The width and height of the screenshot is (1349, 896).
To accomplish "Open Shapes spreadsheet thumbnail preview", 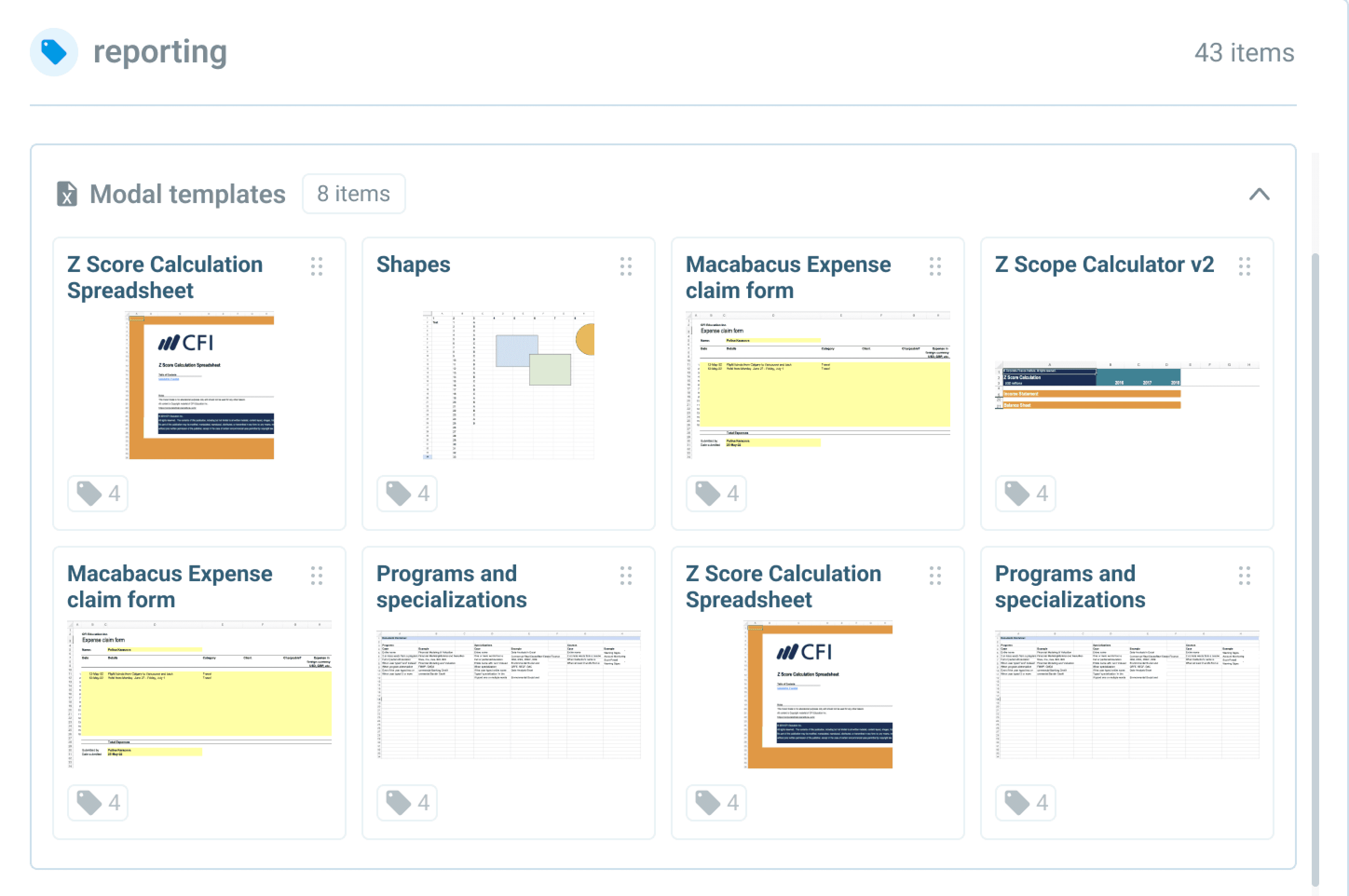I will point(508,385).
